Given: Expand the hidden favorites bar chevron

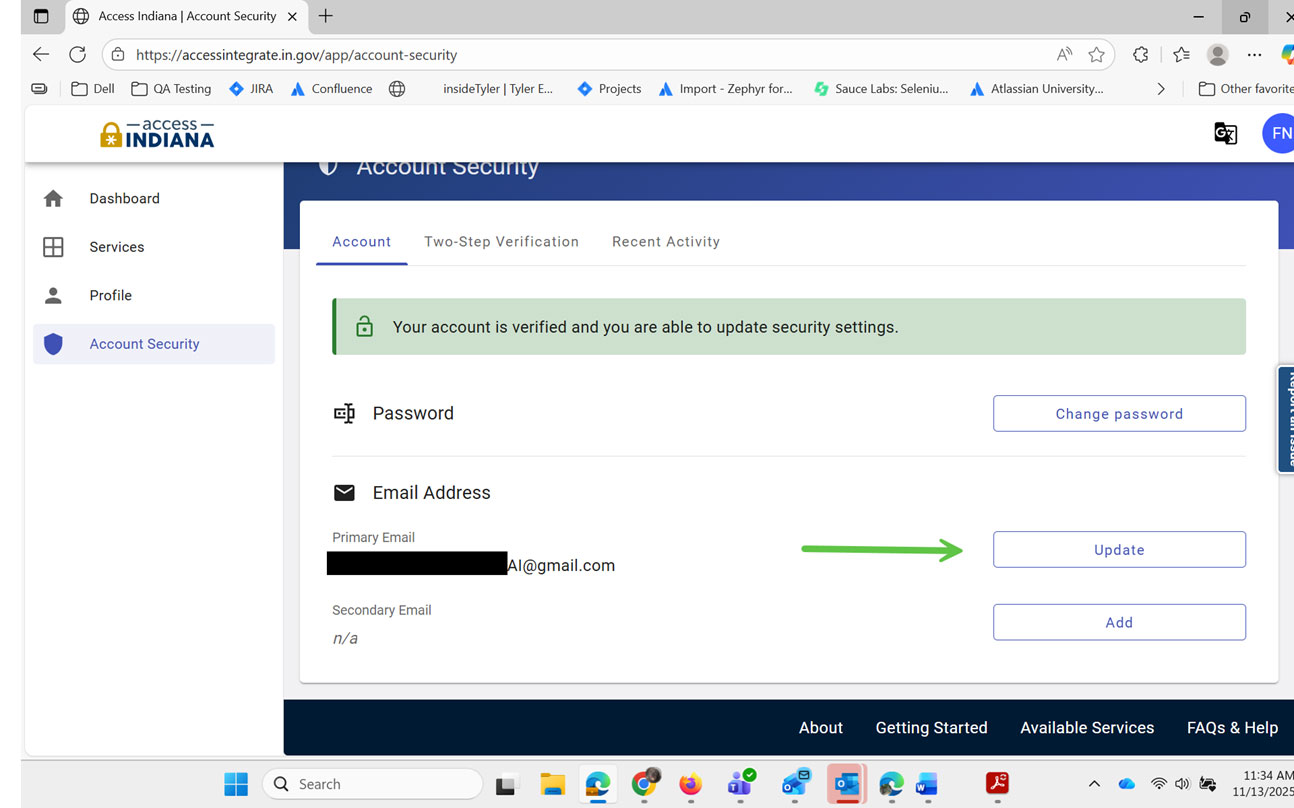Looking at the screenshot, I should (x=1161, y=89).
